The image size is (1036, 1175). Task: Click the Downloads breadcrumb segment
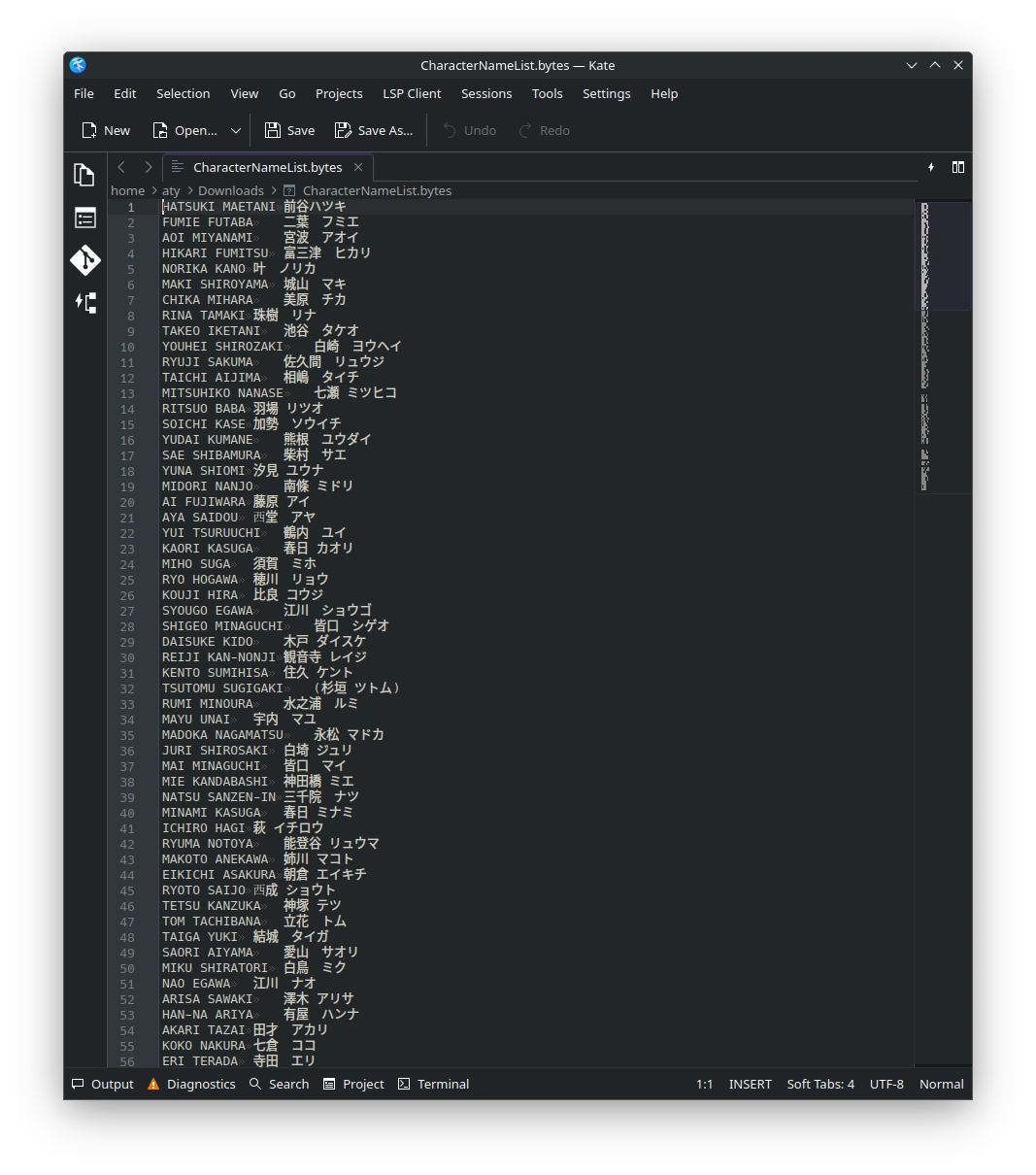point(231,190)
